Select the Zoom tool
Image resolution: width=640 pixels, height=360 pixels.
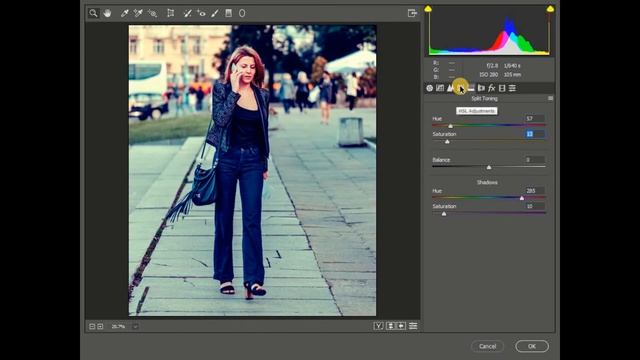(93, 13)
